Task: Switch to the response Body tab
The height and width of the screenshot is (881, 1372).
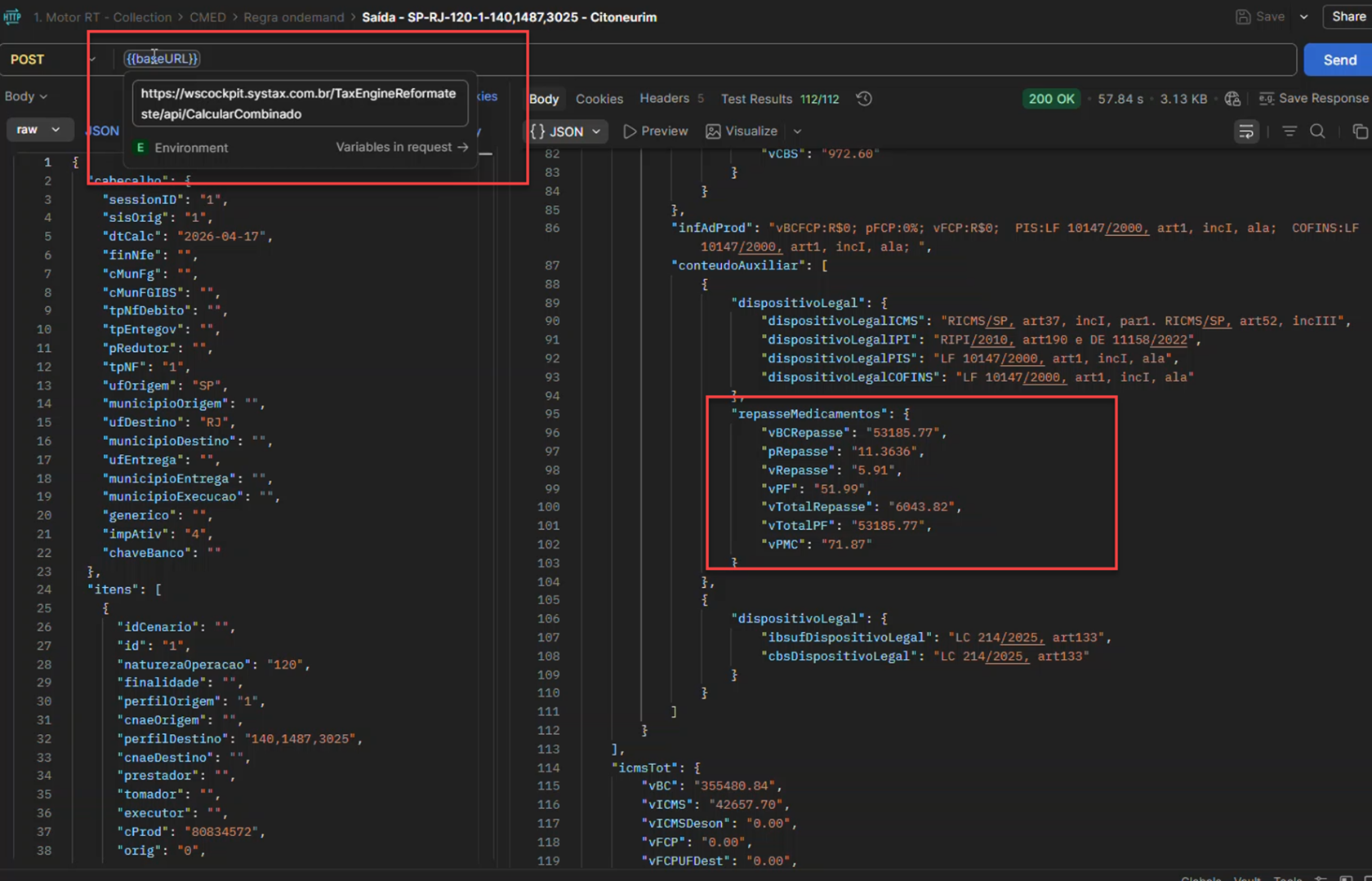Action: (x=544, y=99)
